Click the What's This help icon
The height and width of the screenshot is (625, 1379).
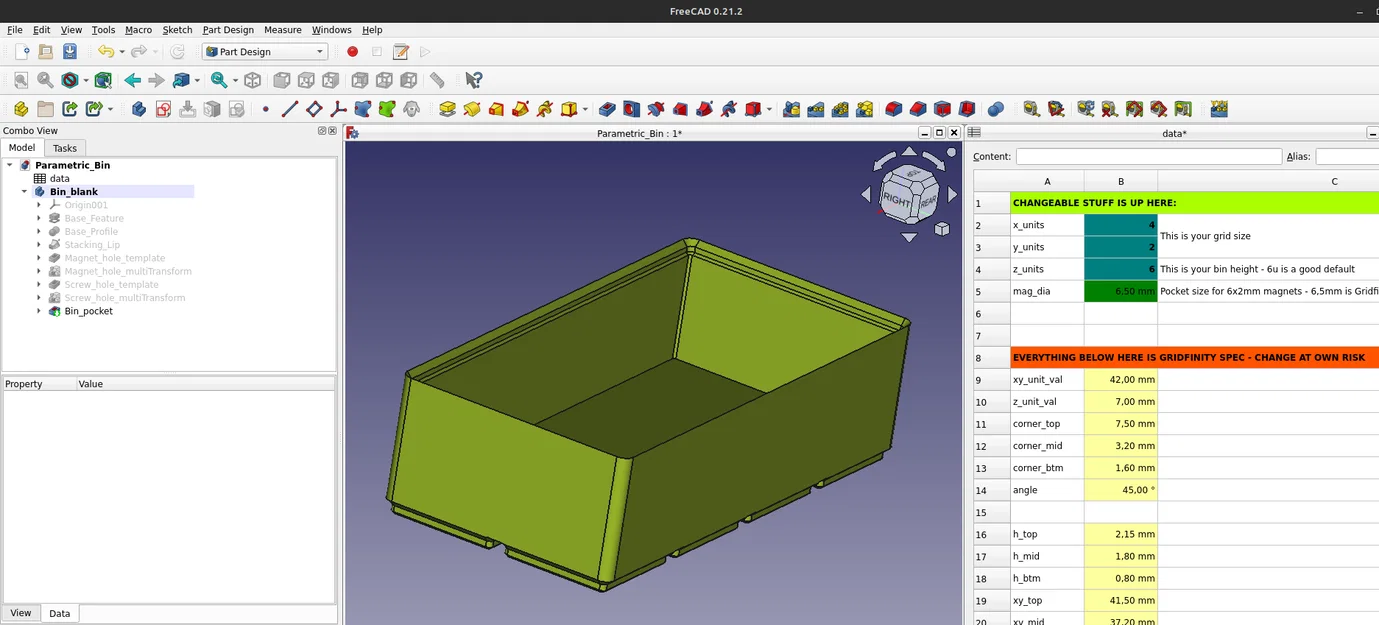click(474, 80)
